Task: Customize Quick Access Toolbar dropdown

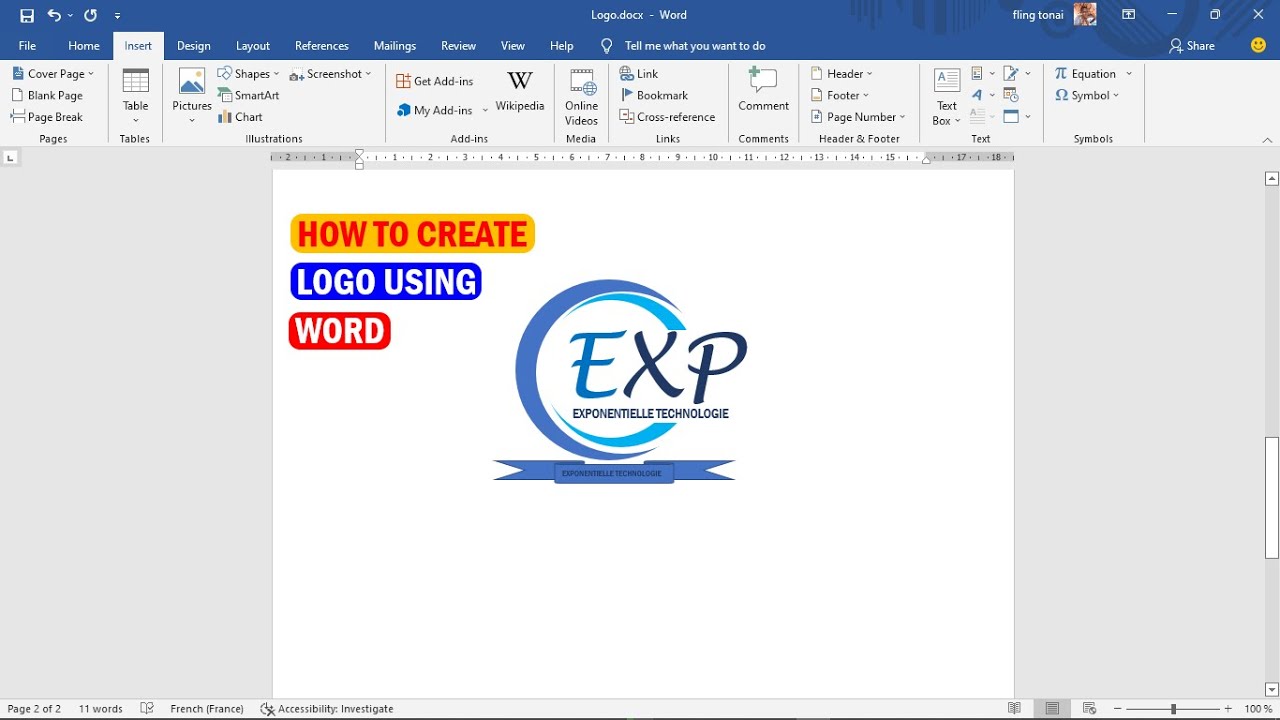Action: click(118, 16)
